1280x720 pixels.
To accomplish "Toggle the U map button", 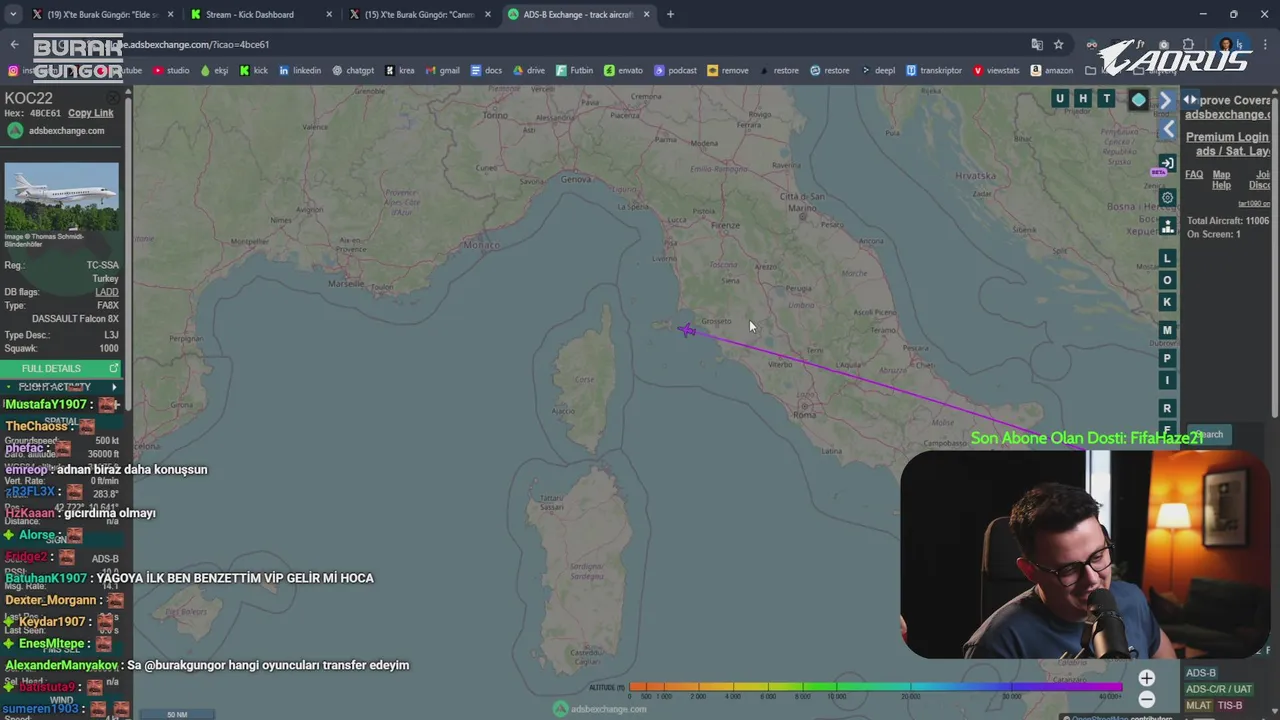I will (x=1060, y=98).
